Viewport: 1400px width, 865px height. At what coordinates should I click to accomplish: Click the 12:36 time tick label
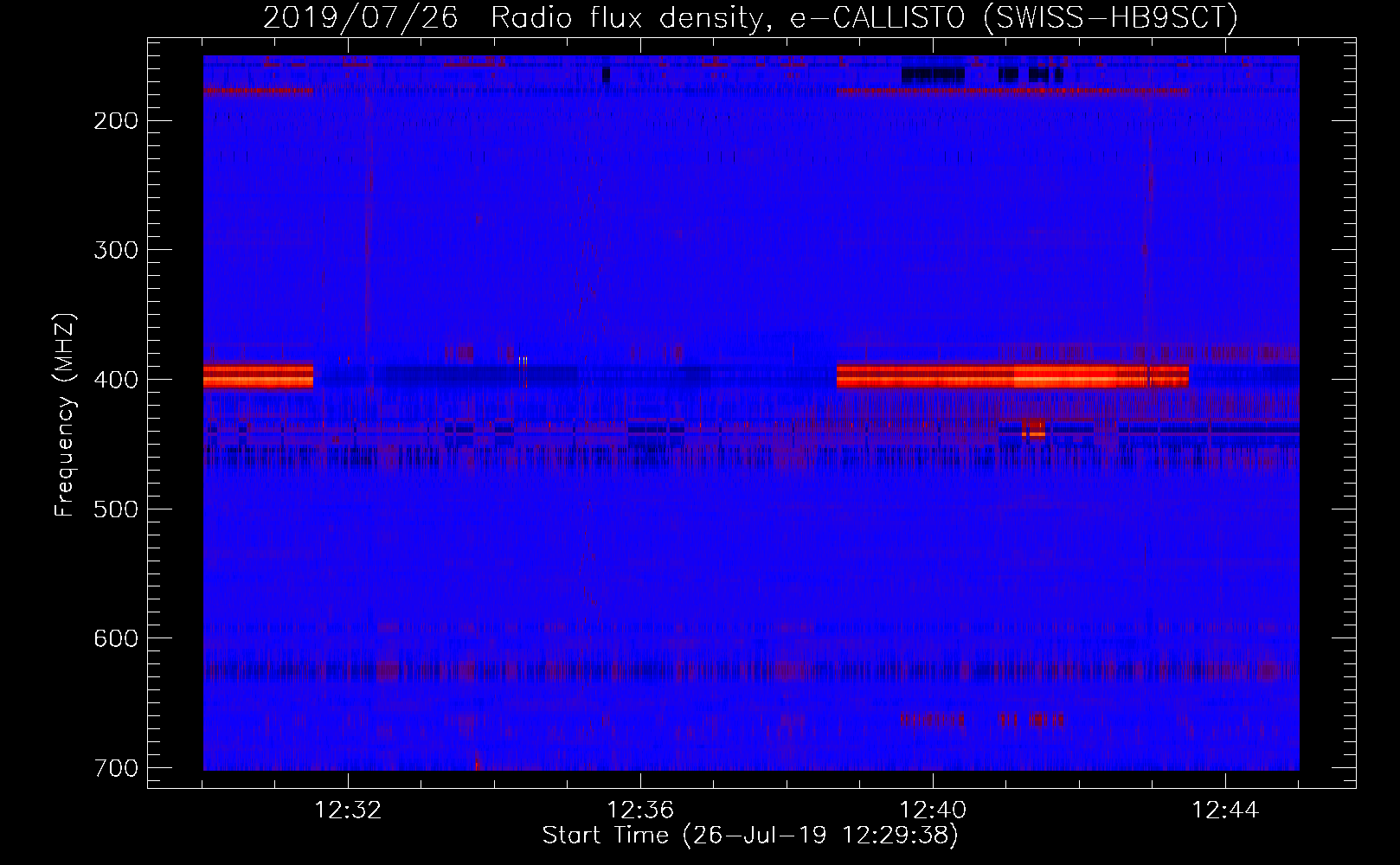click(x=640, y=811)
